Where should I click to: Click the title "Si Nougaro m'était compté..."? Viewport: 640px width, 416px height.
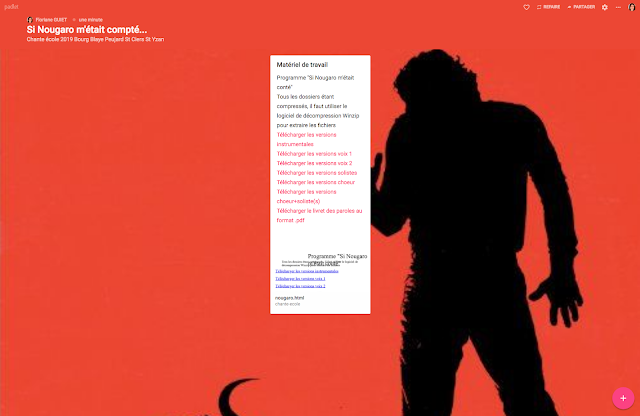pyautogui.click(x=87, y=29)
